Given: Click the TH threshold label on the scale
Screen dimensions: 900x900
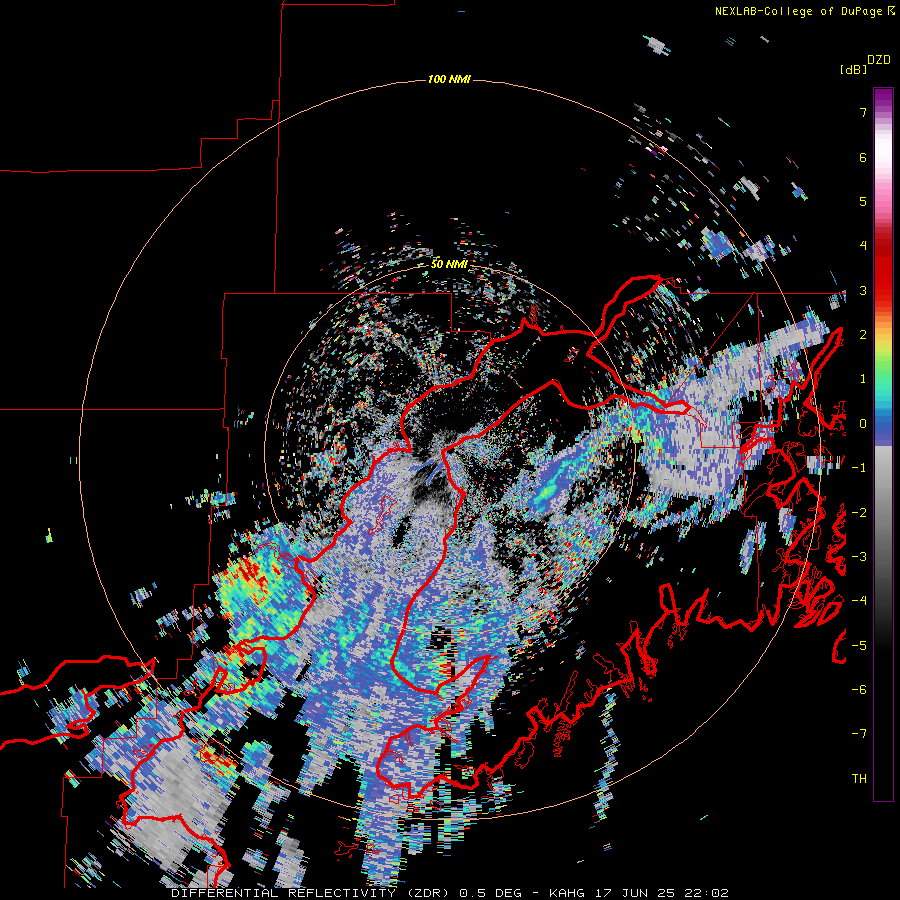Looking at the screenshot, I should click(x=859, y=779).
